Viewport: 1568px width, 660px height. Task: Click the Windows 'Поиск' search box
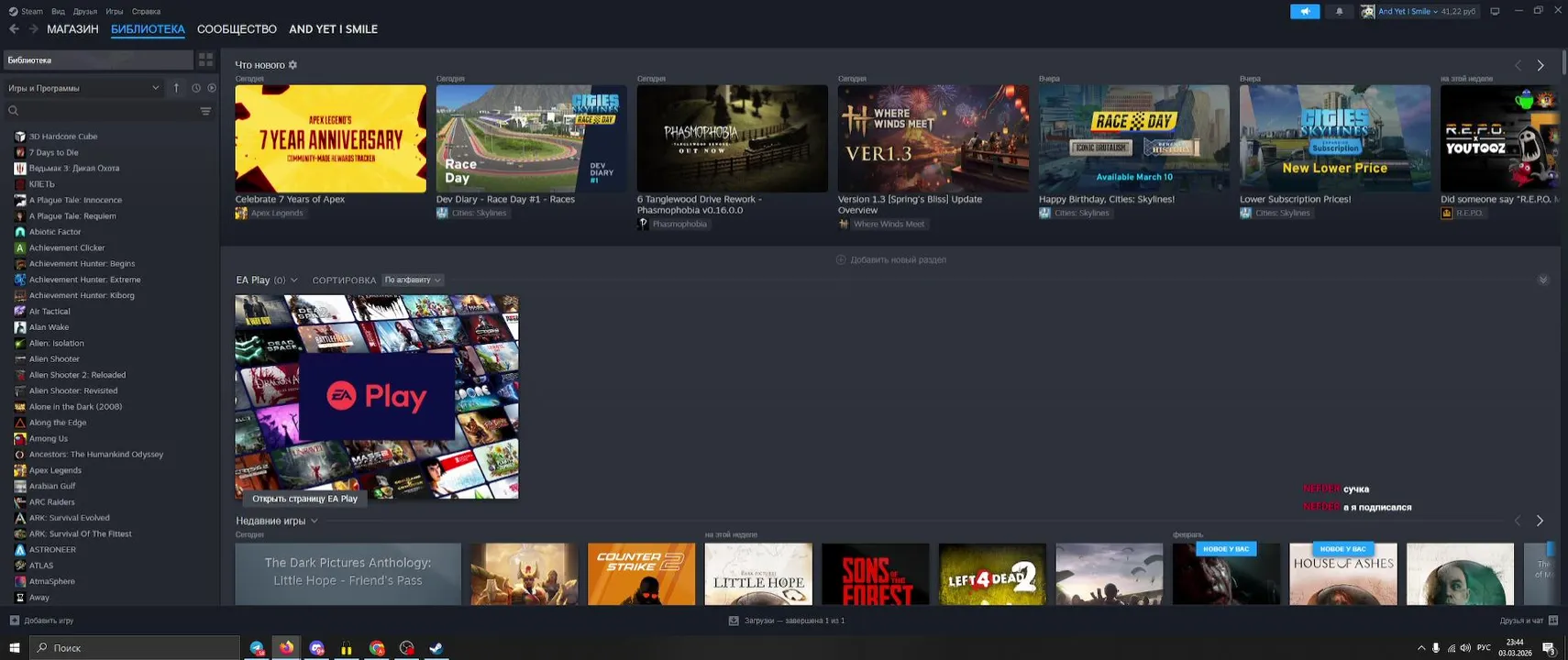pos(136,648)
